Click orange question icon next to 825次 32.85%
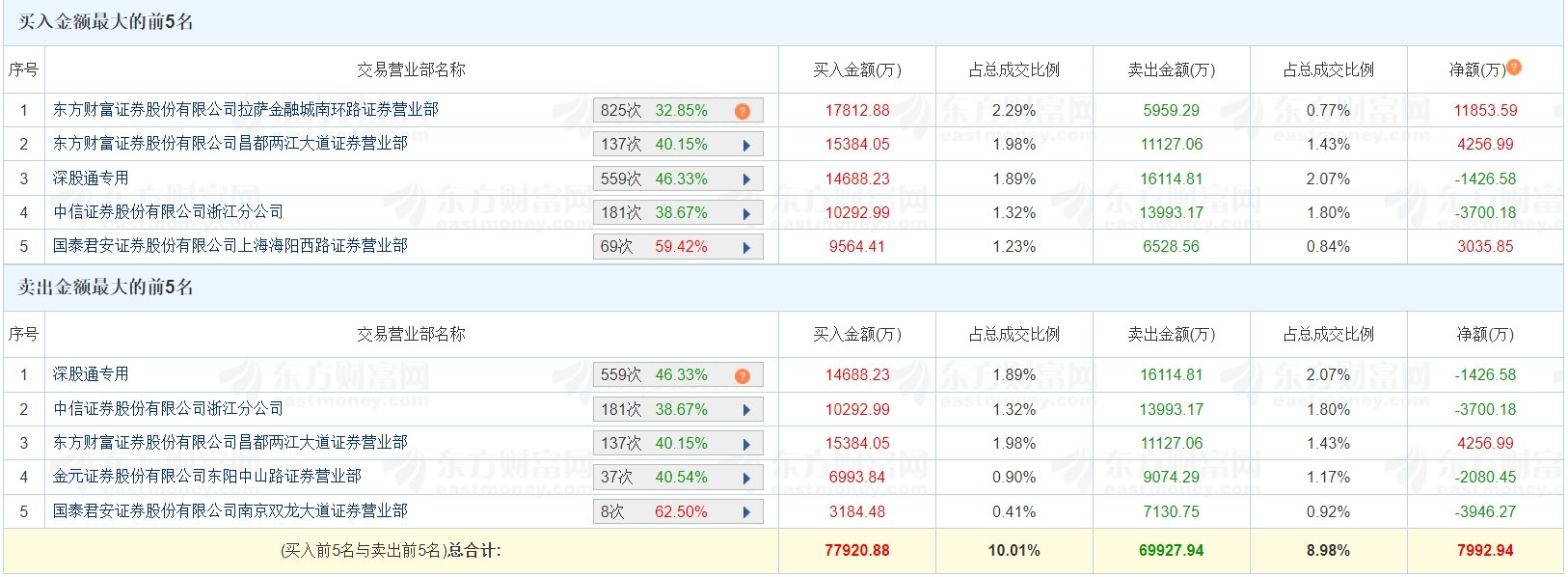Screen dimensions: 1568x577 pyautogui.click(x=743, y=111)
